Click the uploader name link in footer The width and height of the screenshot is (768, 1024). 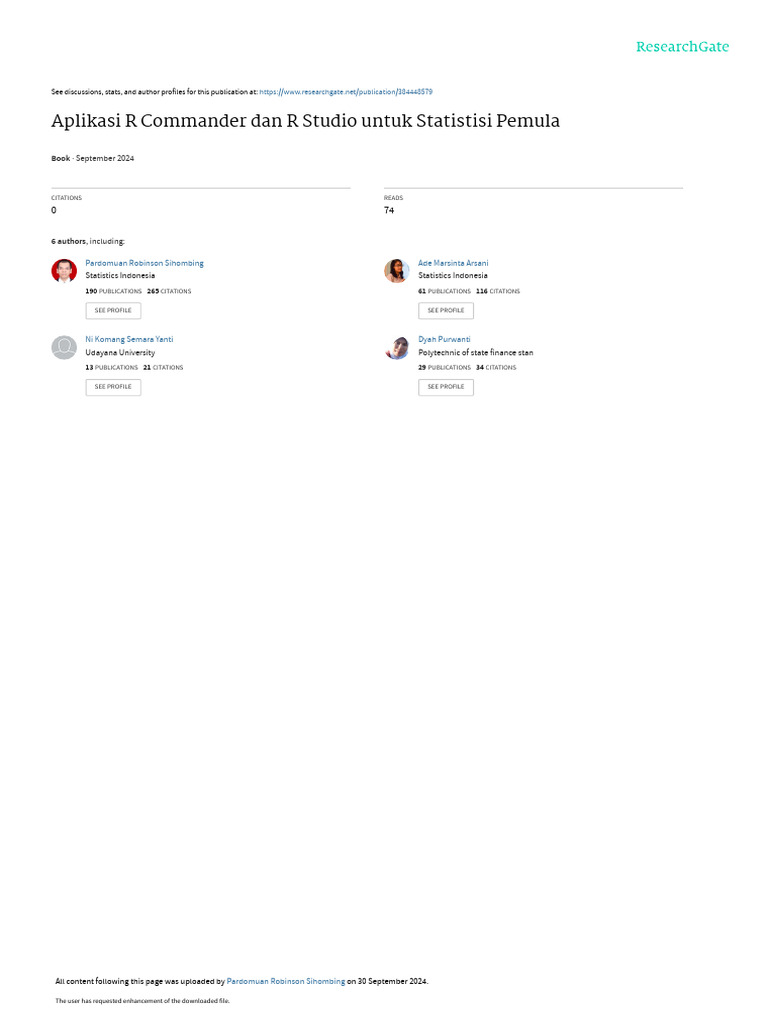coord(285,982)
